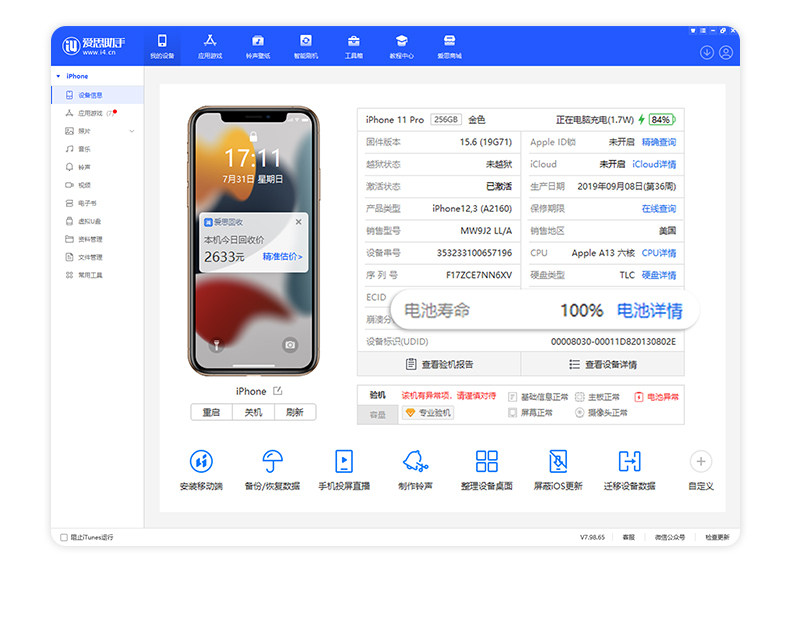Expand the 照片 photos chevron in the sidebar
The height and width of the screenshot is (630, 790).
tap(132, 131)
